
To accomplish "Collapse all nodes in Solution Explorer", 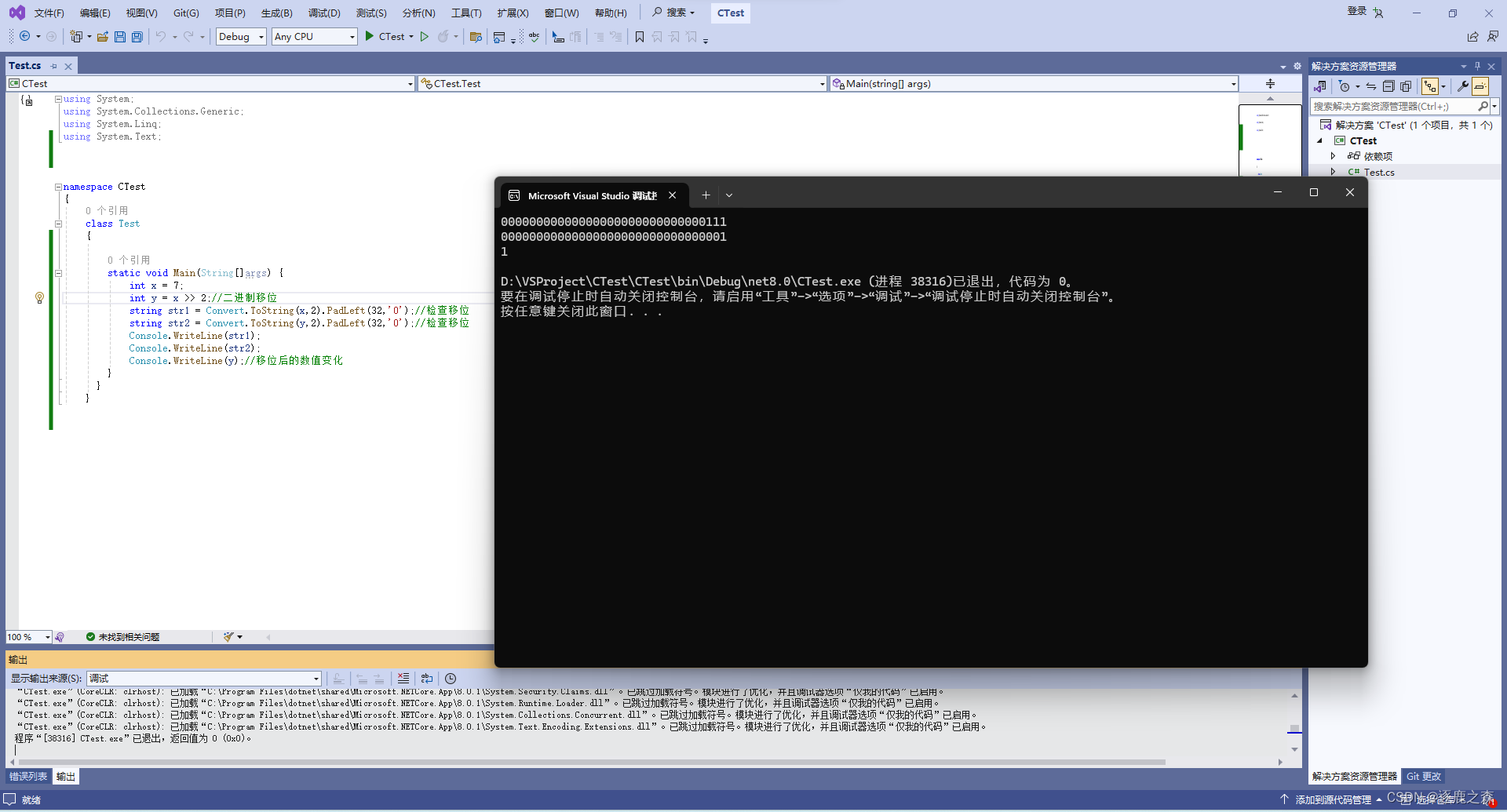I will point(1388,86).
